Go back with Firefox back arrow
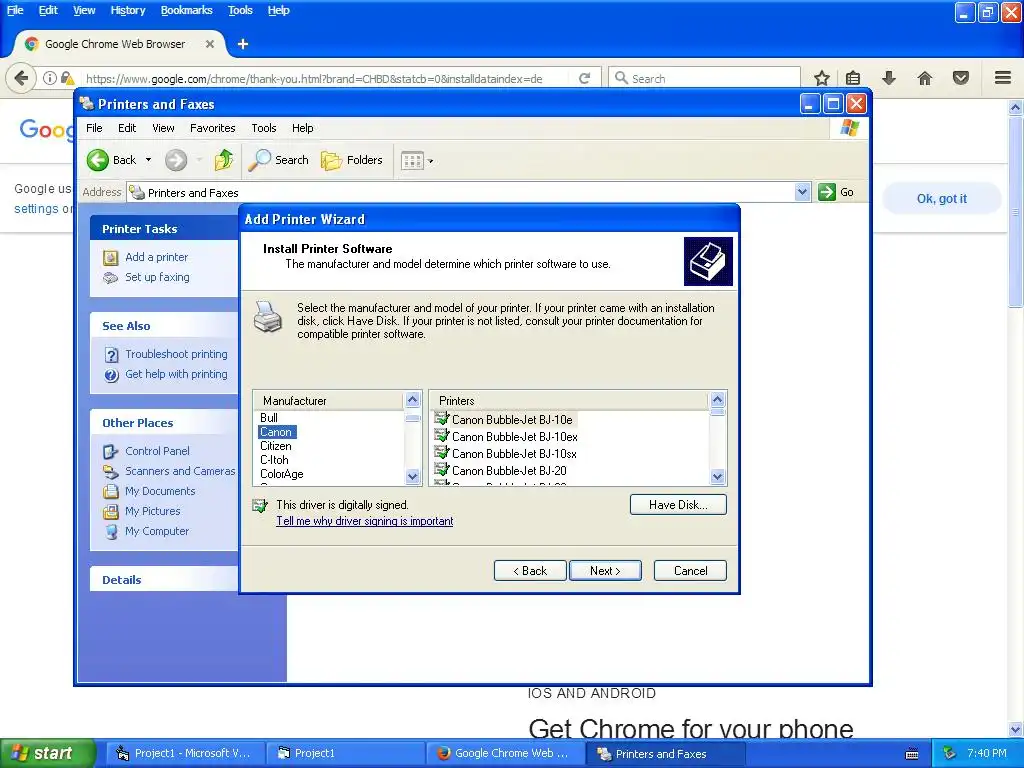This screenshot has width=1024, height=768. point(21,78)
